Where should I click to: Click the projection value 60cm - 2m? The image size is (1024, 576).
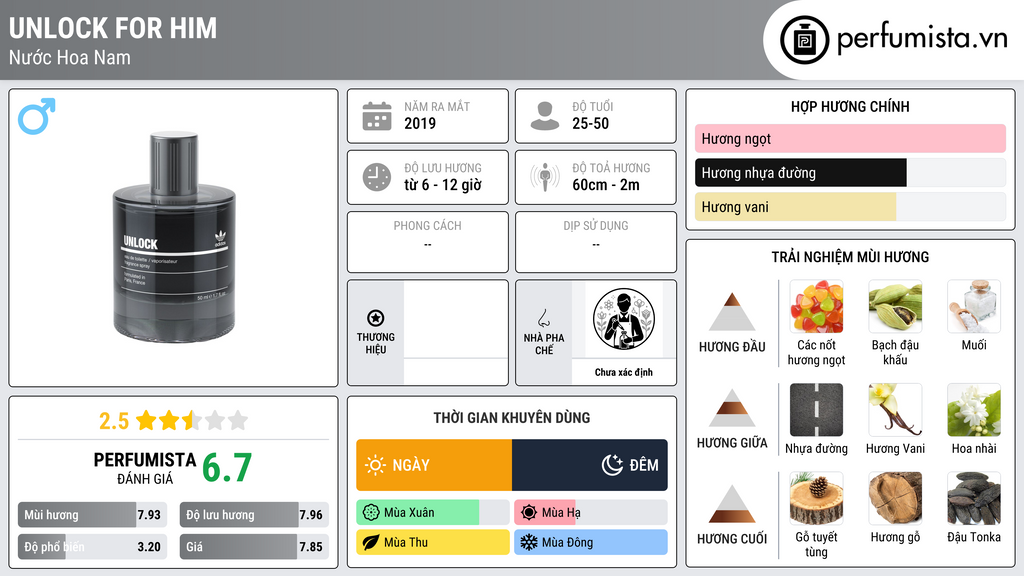[606, 185]
